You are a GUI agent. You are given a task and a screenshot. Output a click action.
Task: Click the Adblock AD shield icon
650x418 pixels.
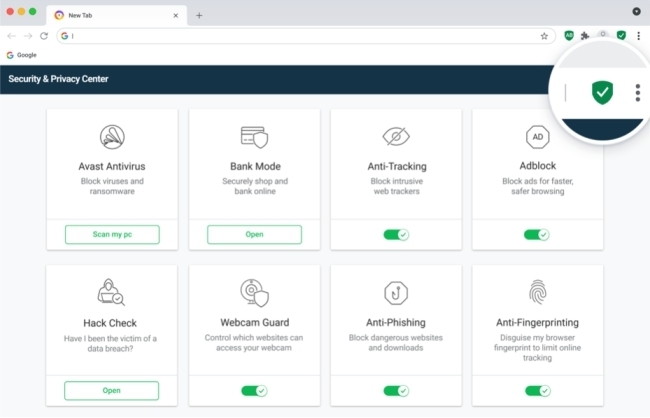click(x=538, y=137)
